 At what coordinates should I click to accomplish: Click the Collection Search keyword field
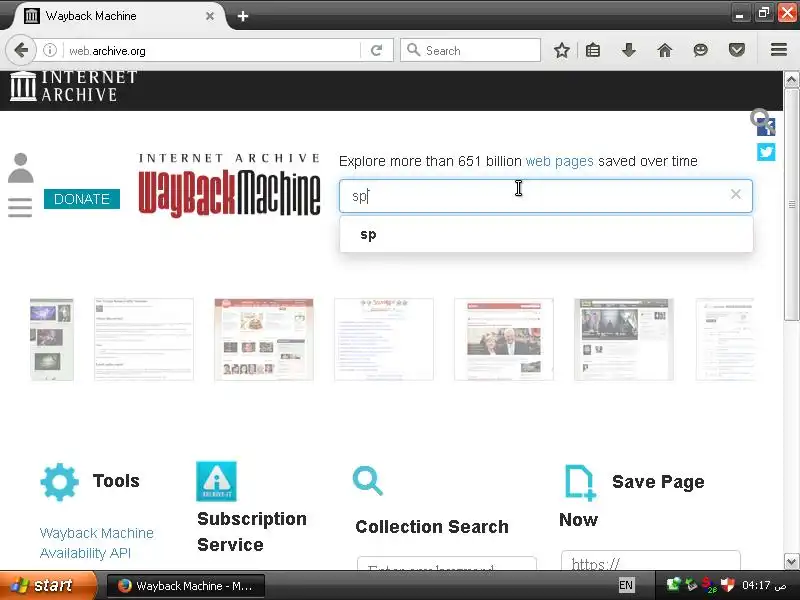coord(447,564)
